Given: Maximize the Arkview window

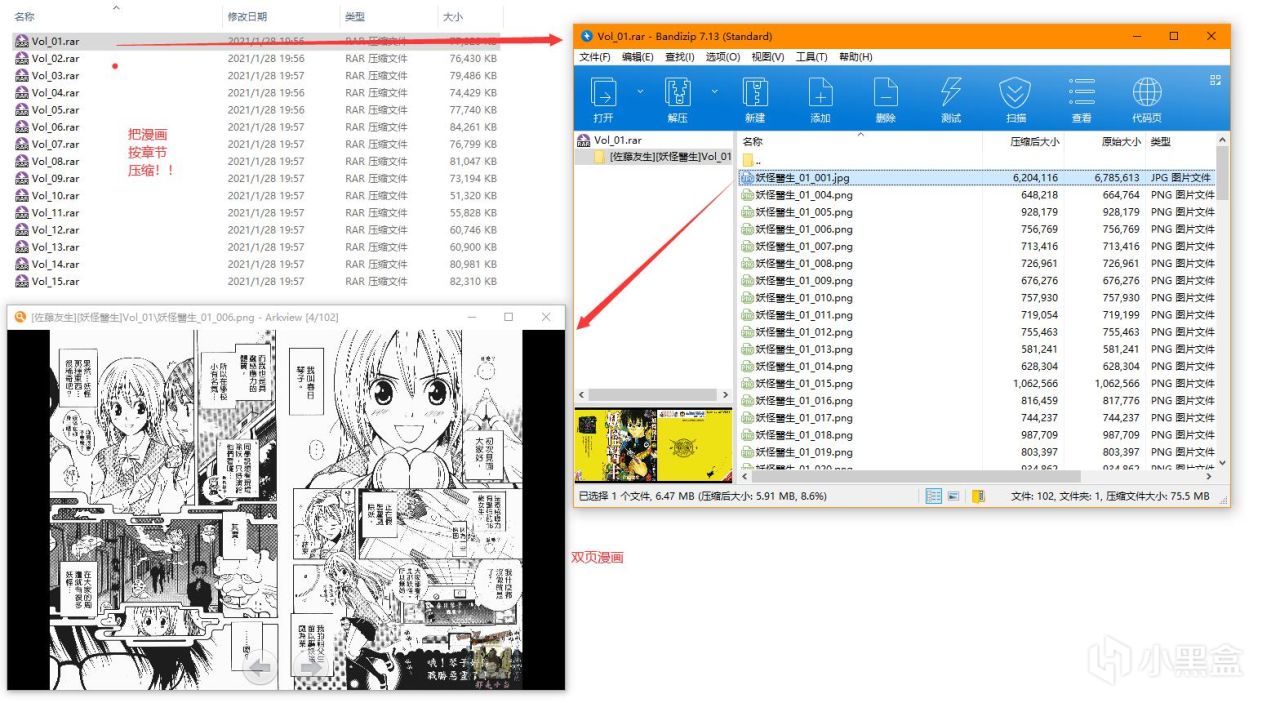Looking at the screenshot, I should pyautogui.click(x=508, y=317).
